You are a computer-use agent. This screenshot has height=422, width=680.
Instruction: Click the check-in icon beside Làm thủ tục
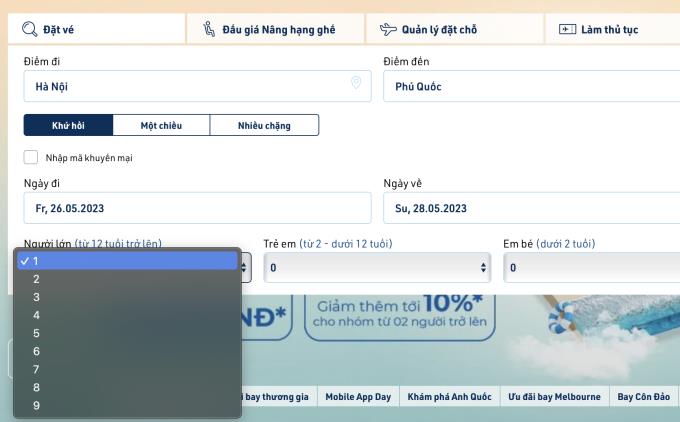(568, 29)
